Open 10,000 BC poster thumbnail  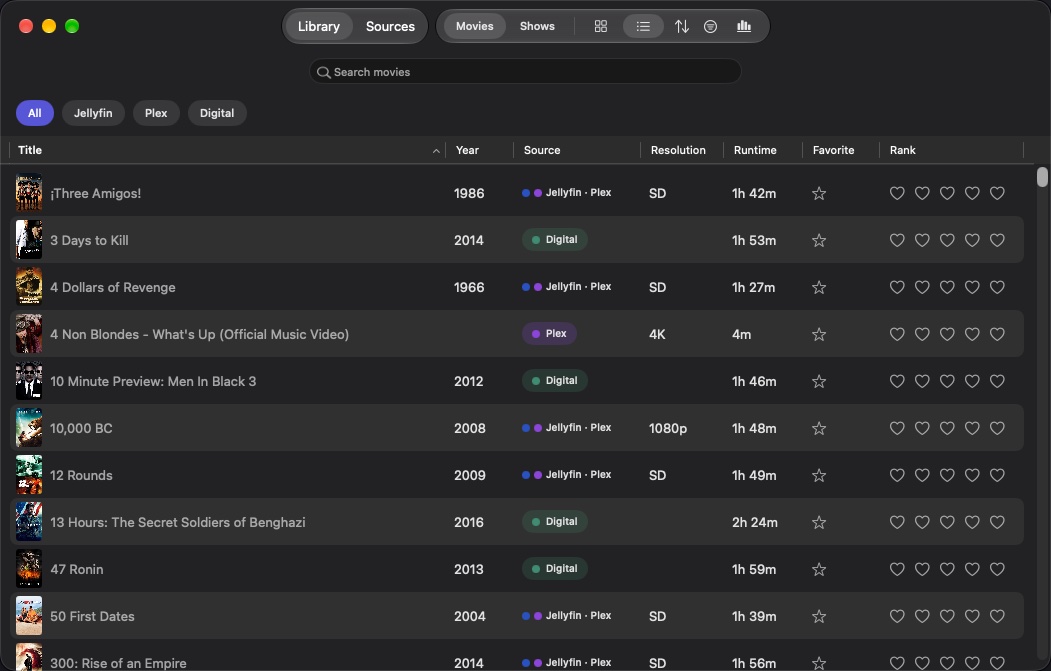[29, 428]
